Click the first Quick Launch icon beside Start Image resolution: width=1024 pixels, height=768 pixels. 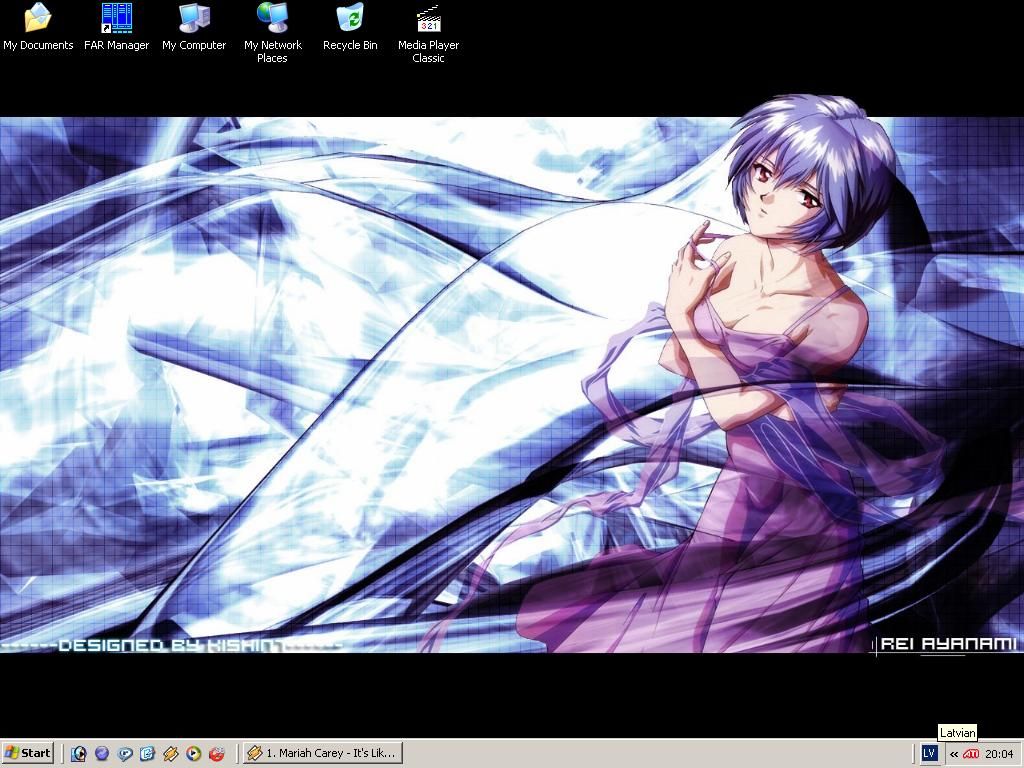(x=78, y=754)
